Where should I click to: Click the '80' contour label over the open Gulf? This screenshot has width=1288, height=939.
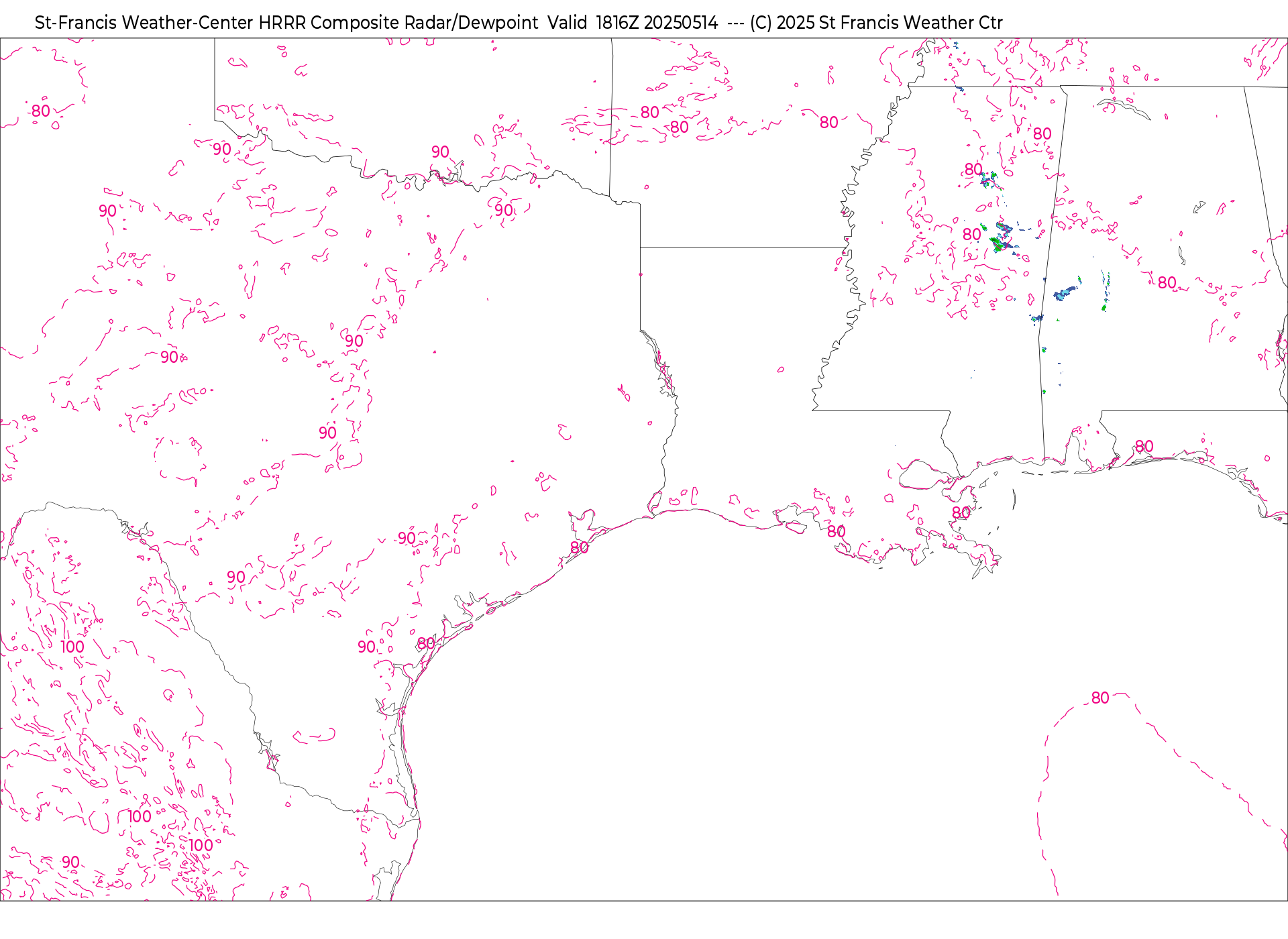coord(1100,698)
